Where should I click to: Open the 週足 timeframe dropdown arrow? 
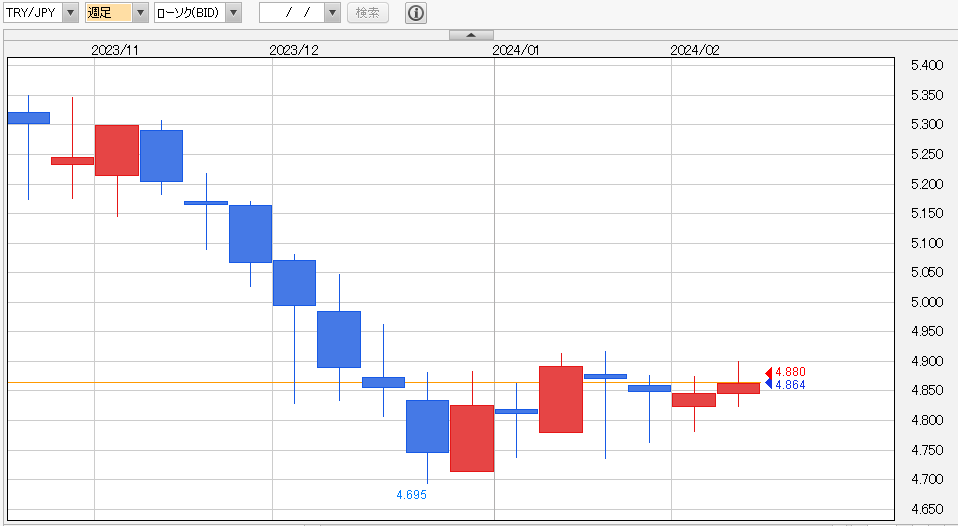141,12
